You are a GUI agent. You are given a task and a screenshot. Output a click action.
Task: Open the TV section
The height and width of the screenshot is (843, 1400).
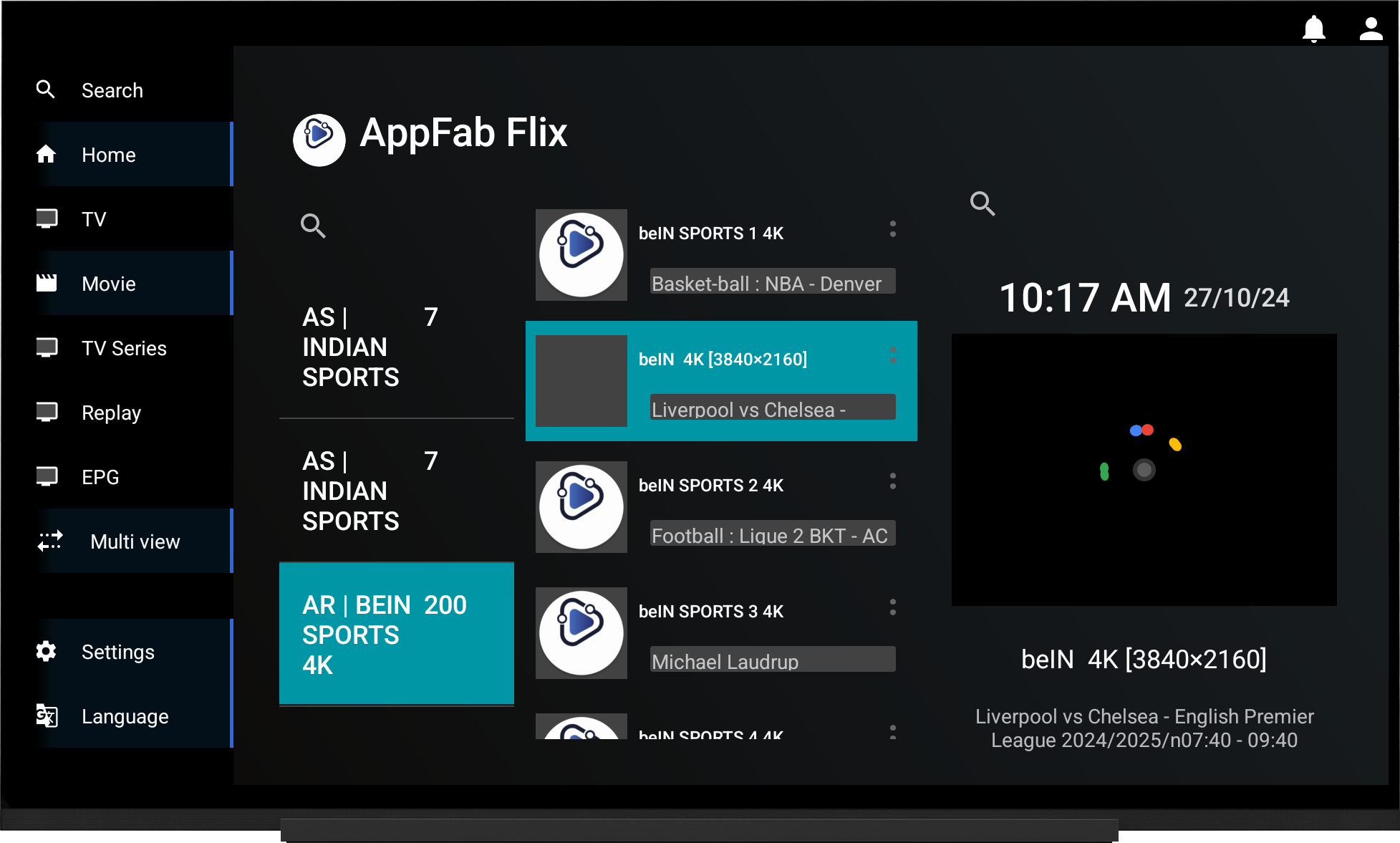(135, 218)
